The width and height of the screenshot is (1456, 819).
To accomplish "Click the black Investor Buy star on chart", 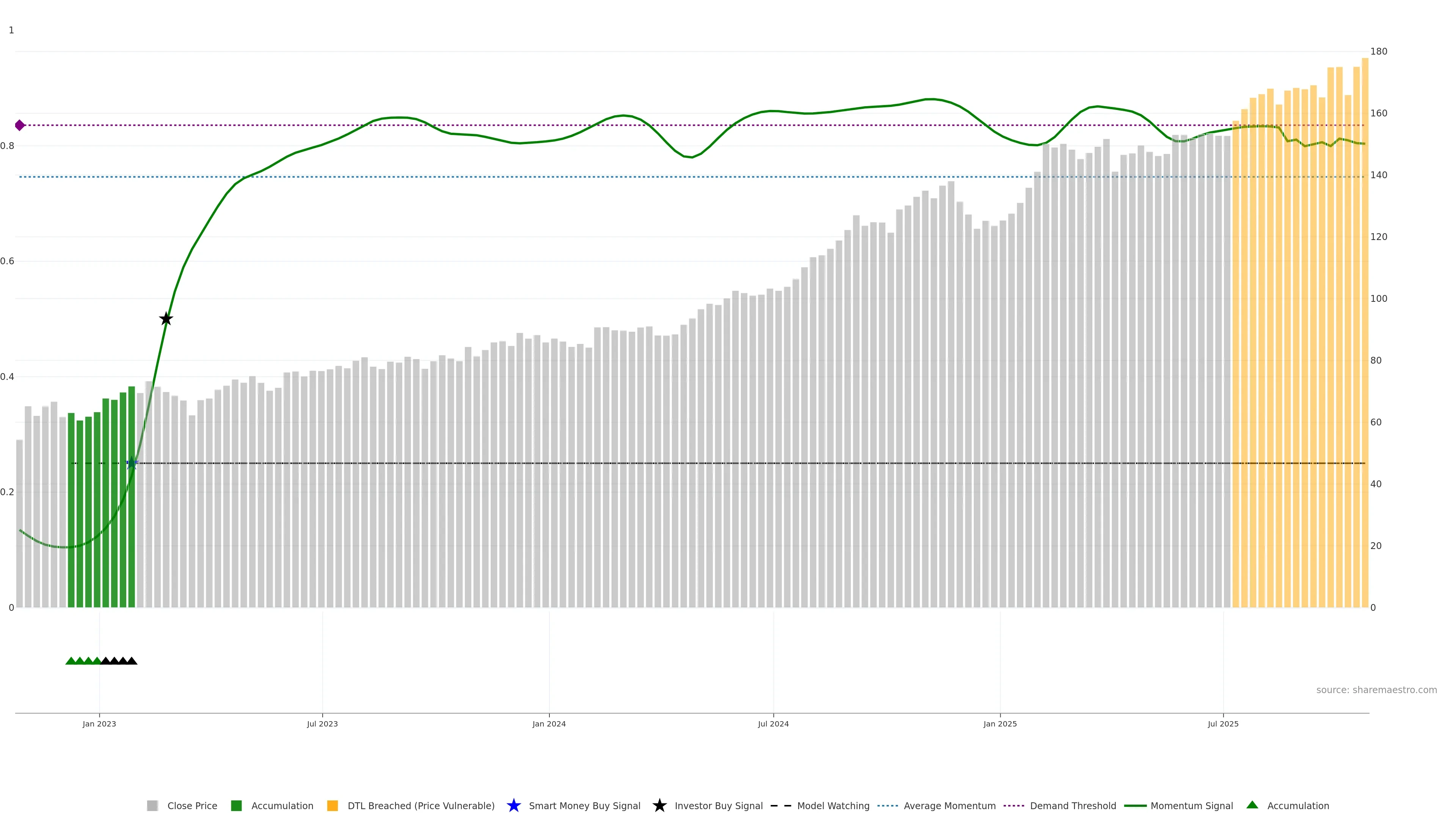I will [166, 319].
